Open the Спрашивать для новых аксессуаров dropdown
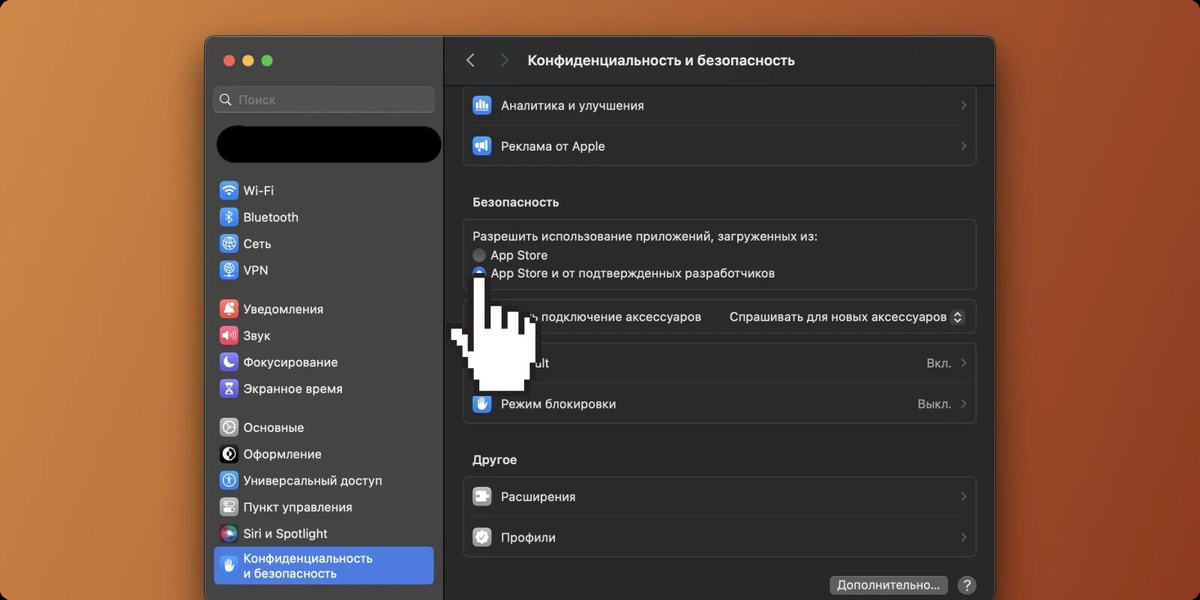The width and height of the screenshot is (1200, 600). (x=847, y=317)
